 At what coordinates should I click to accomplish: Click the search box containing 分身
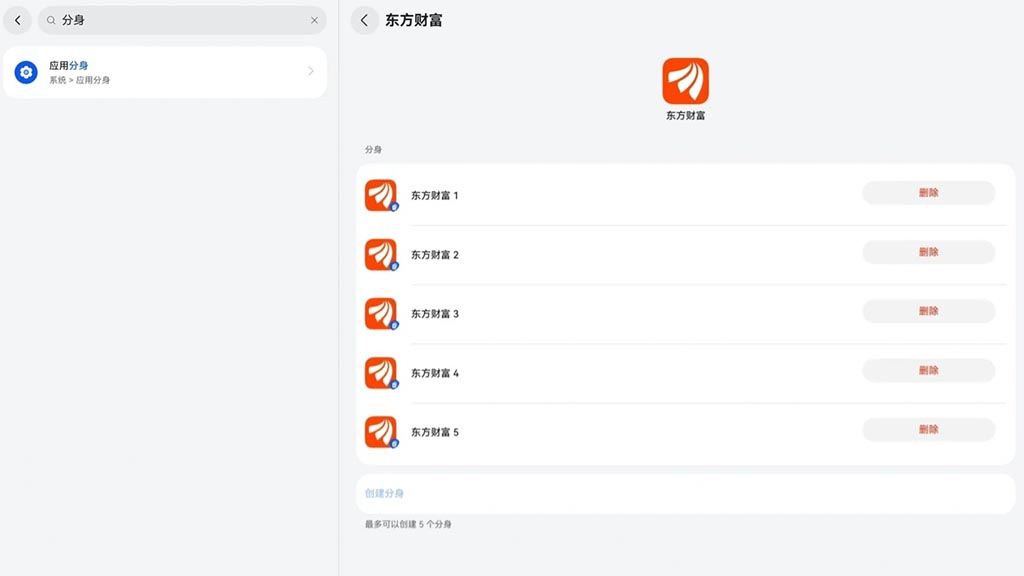click(x=180, y=20)
